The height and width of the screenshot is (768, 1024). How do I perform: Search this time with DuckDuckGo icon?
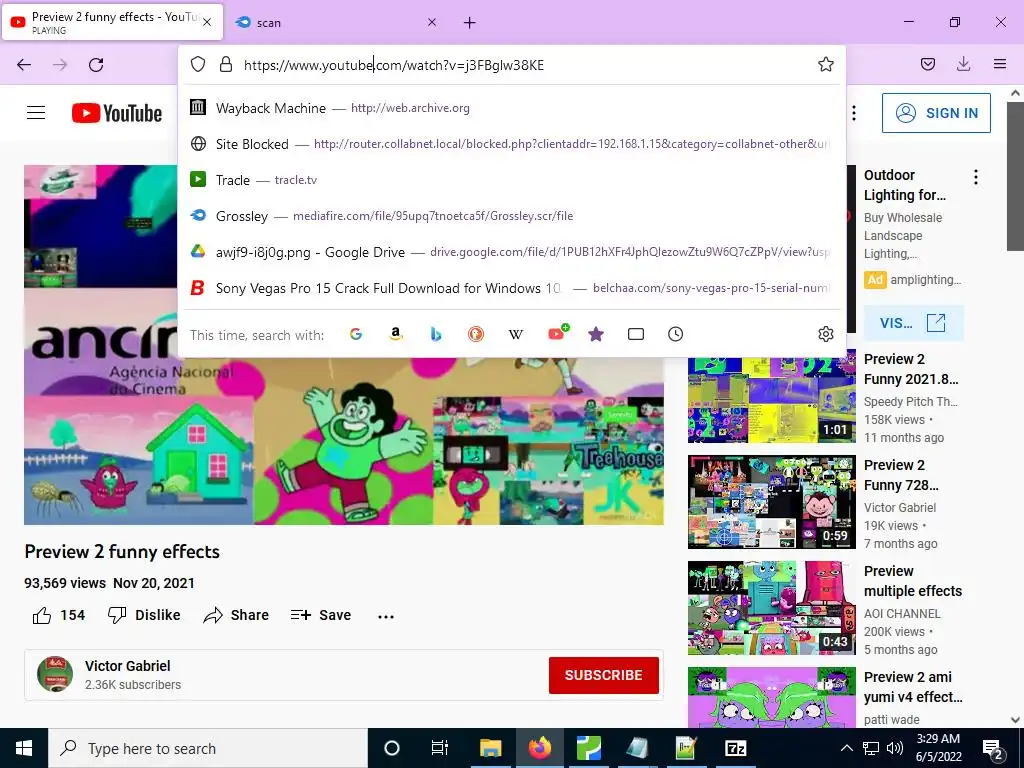pyautogui.click(x=475, y=334)
